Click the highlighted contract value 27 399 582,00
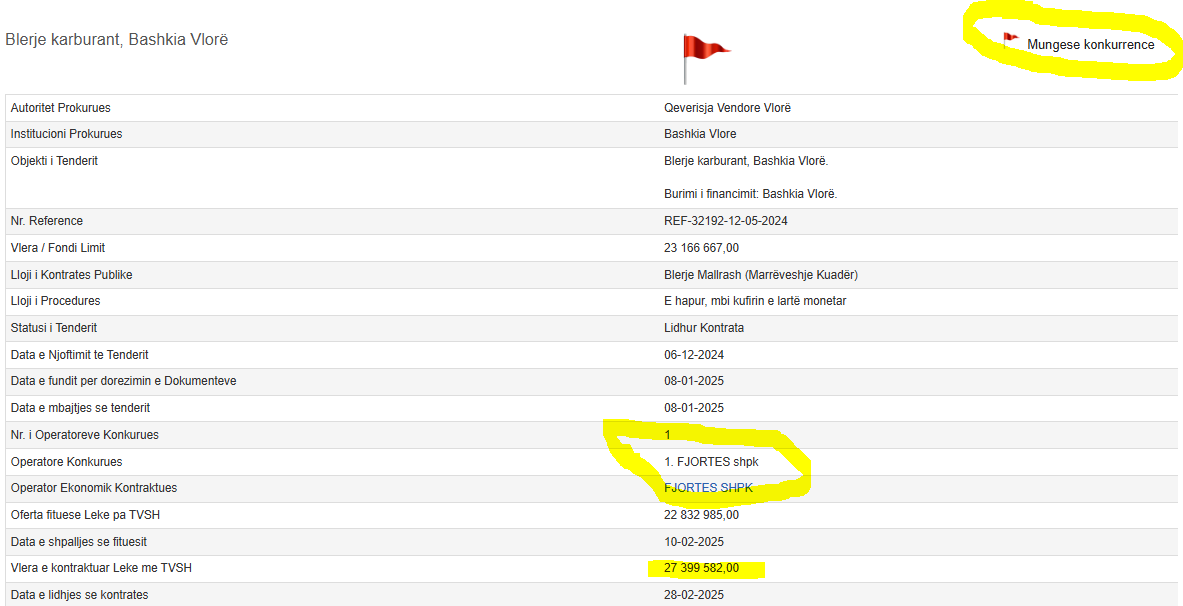1183x606 pixels. pyautogui.click(x=701, y=568)
